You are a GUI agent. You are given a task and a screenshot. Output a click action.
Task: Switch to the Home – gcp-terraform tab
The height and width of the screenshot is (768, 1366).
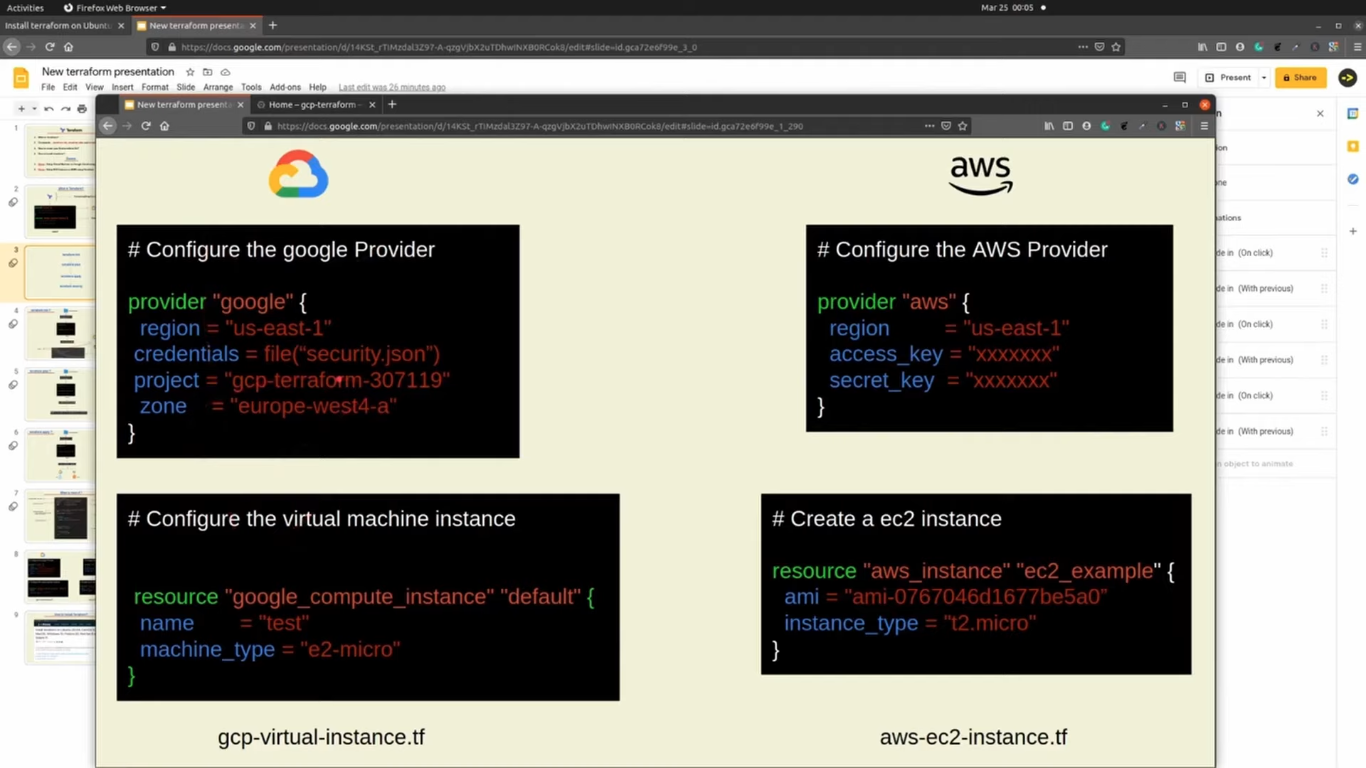coord(312,104)
